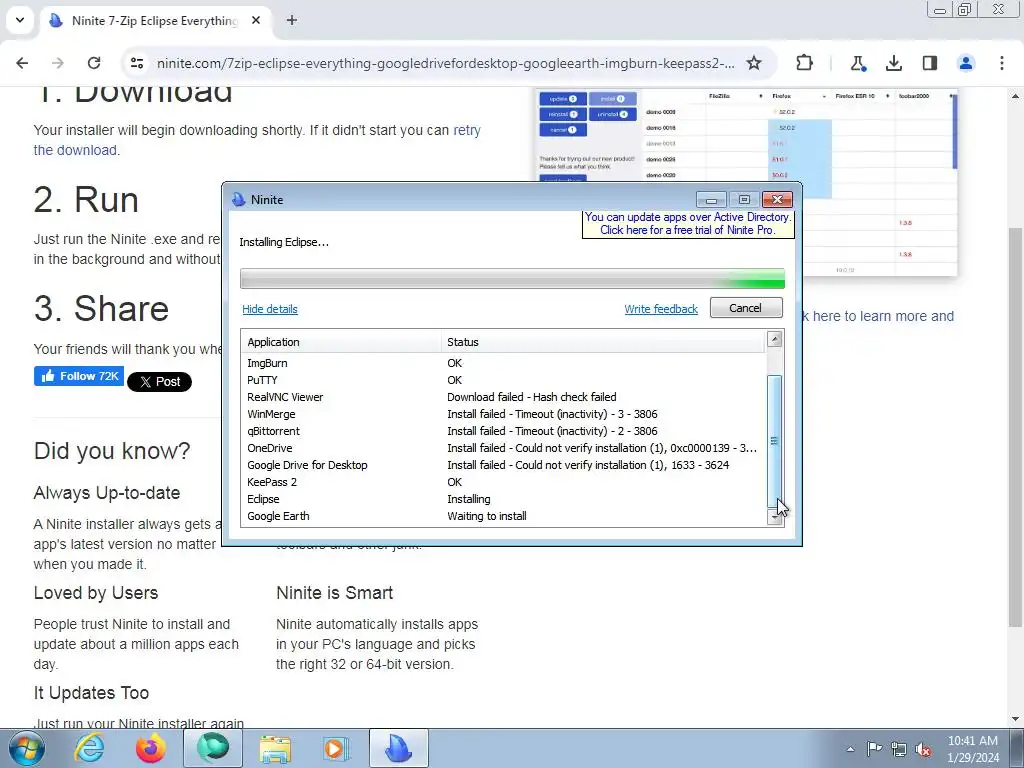Open Action Center flag icon
The width and height of the screenshot is (1024, 768).
pyautogui.click(x=874, y=748)
